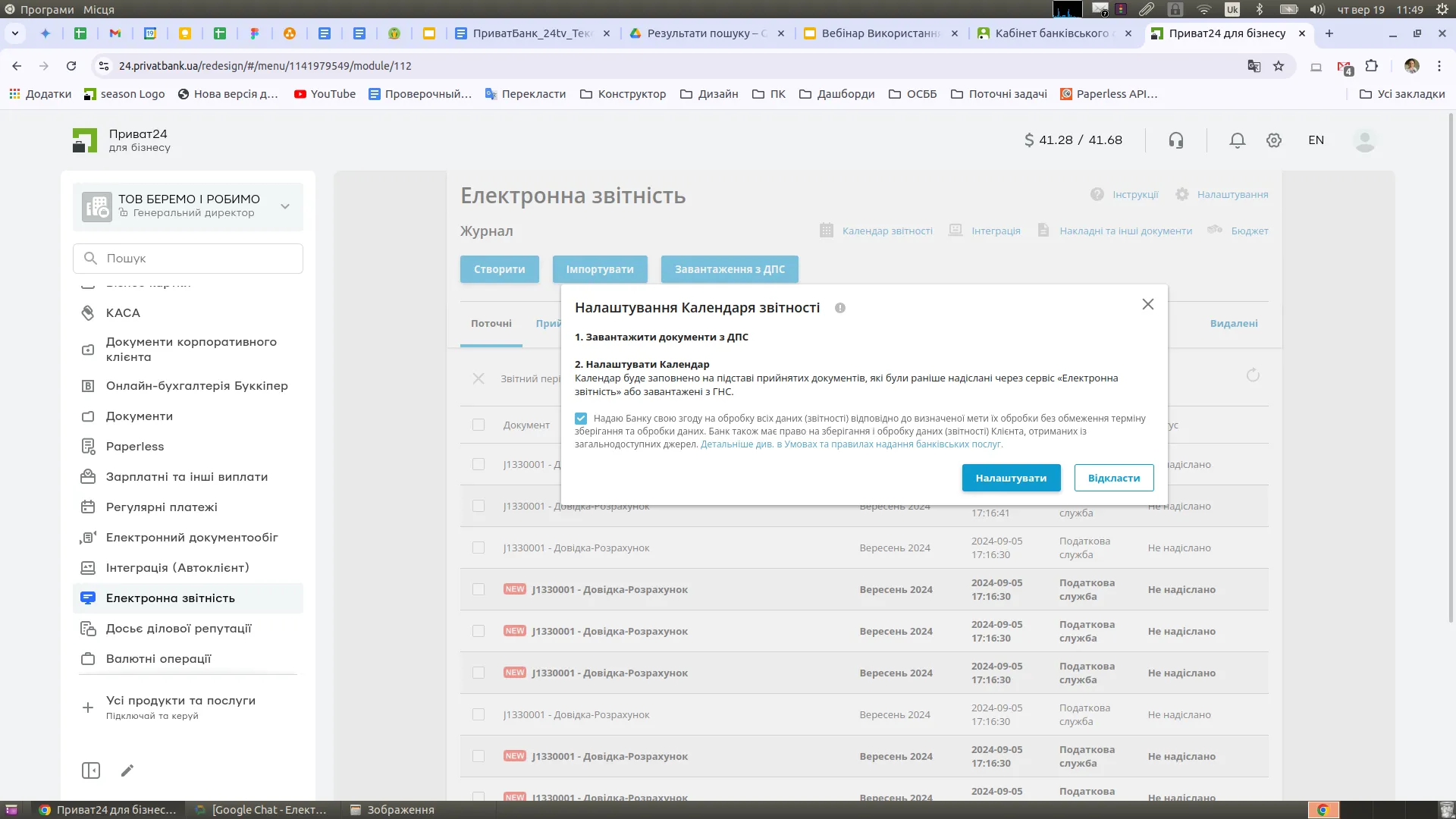1456x819 pixels.
Task: Expand ТОВ БЕРЕМО І РОБИМО company selector
Action: [x=285, y=206]
